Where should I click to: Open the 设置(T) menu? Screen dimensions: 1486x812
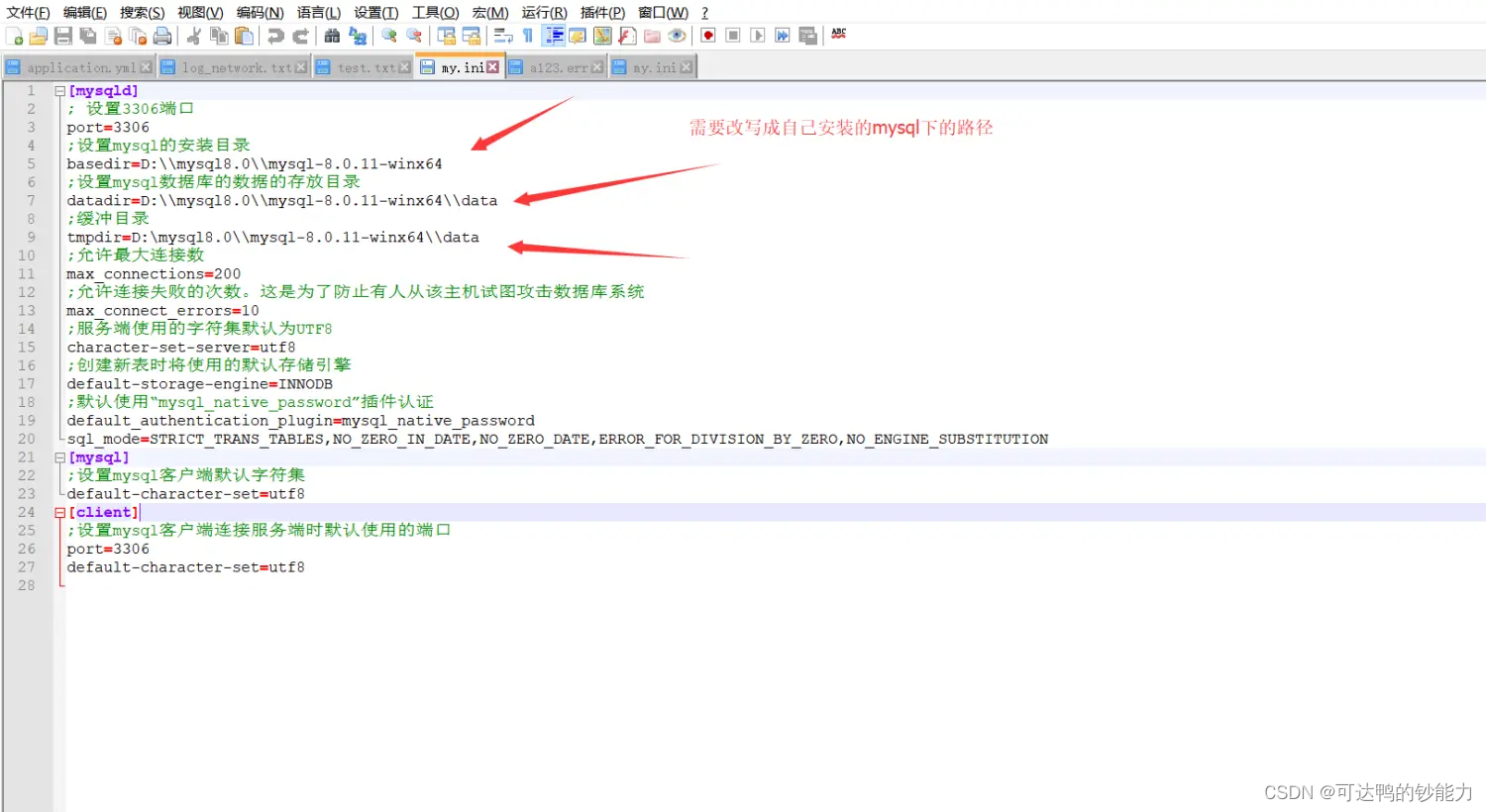(x=376, y=12)
